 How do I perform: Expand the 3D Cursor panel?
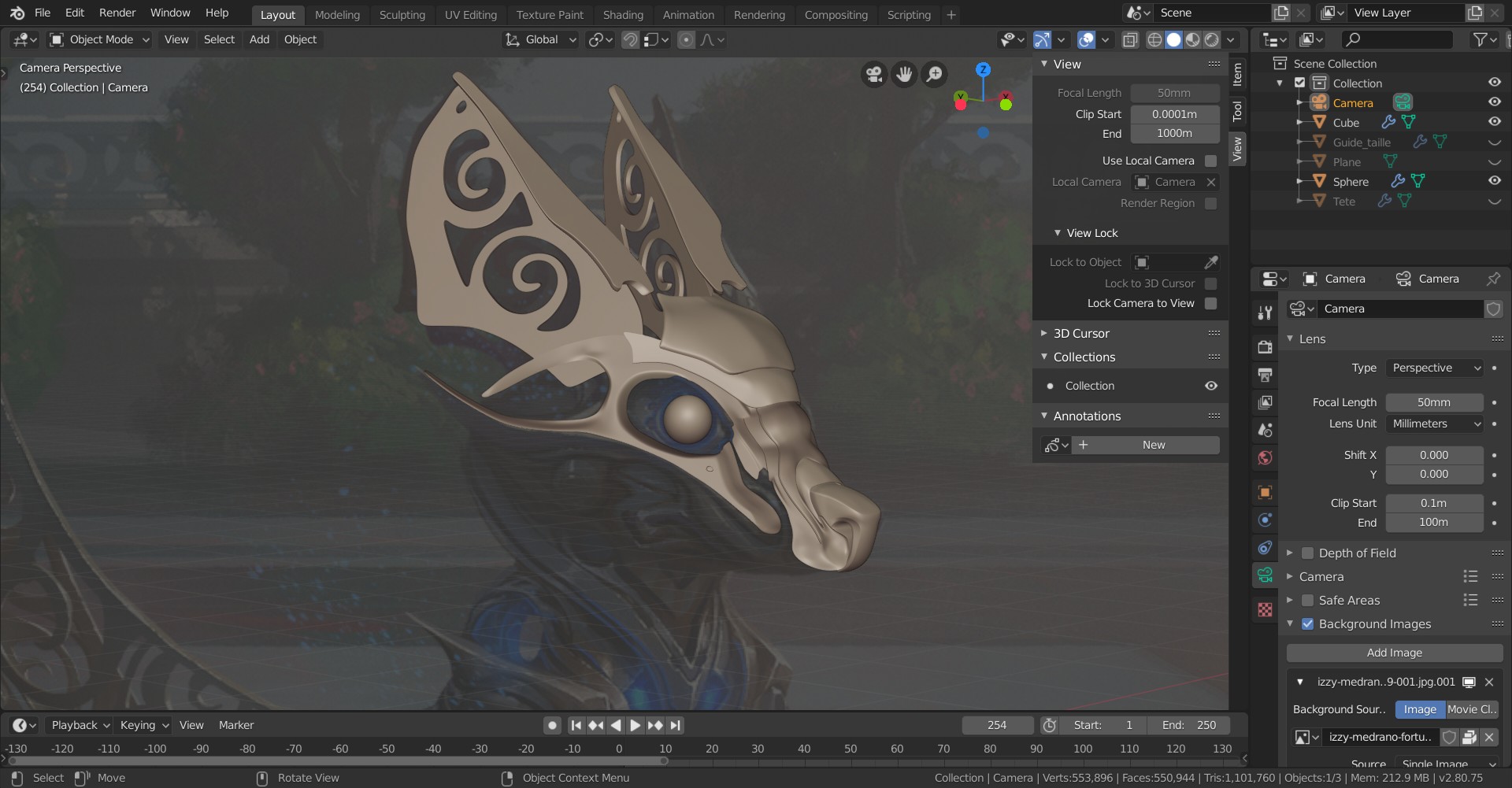1080,334
